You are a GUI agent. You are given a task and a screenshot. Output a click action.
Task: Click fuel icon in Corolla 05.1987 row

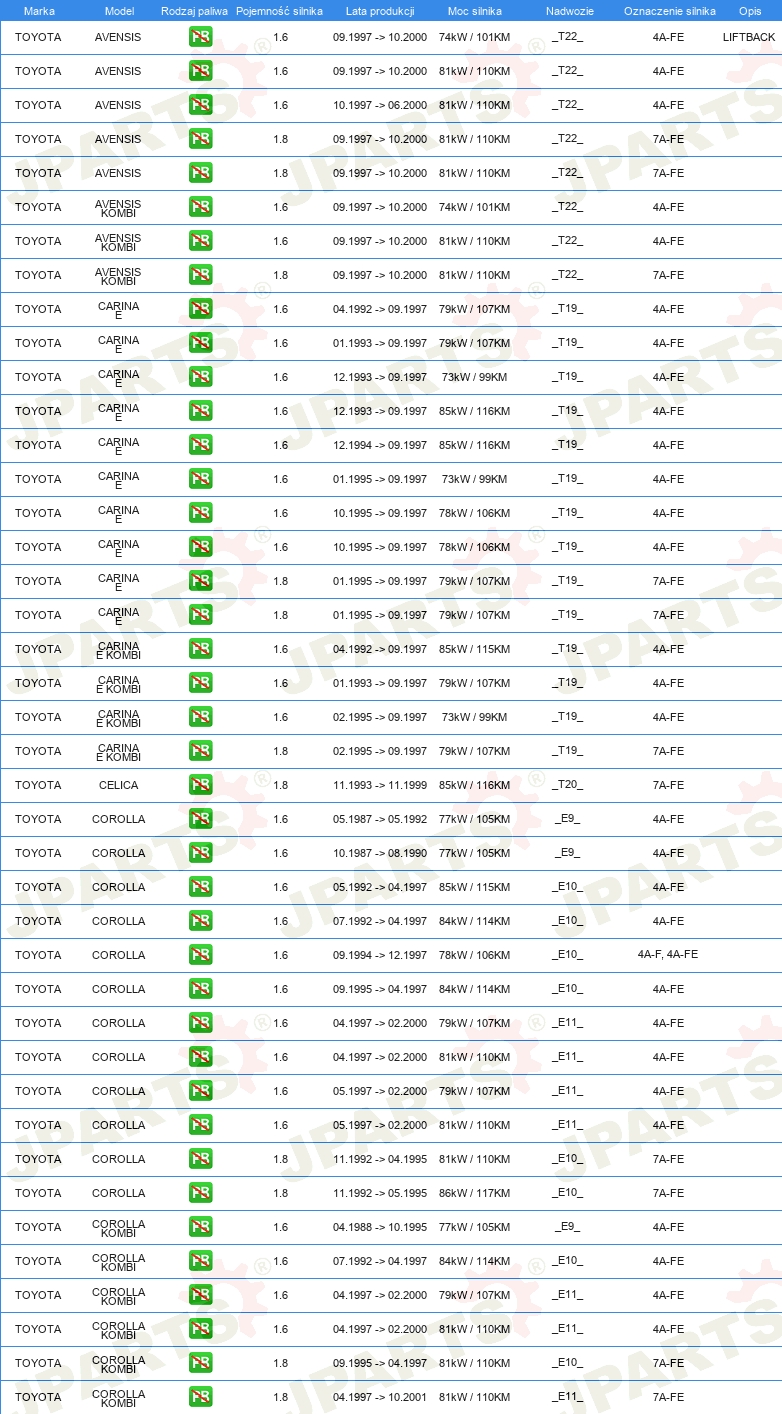click(x=200, y=819)
